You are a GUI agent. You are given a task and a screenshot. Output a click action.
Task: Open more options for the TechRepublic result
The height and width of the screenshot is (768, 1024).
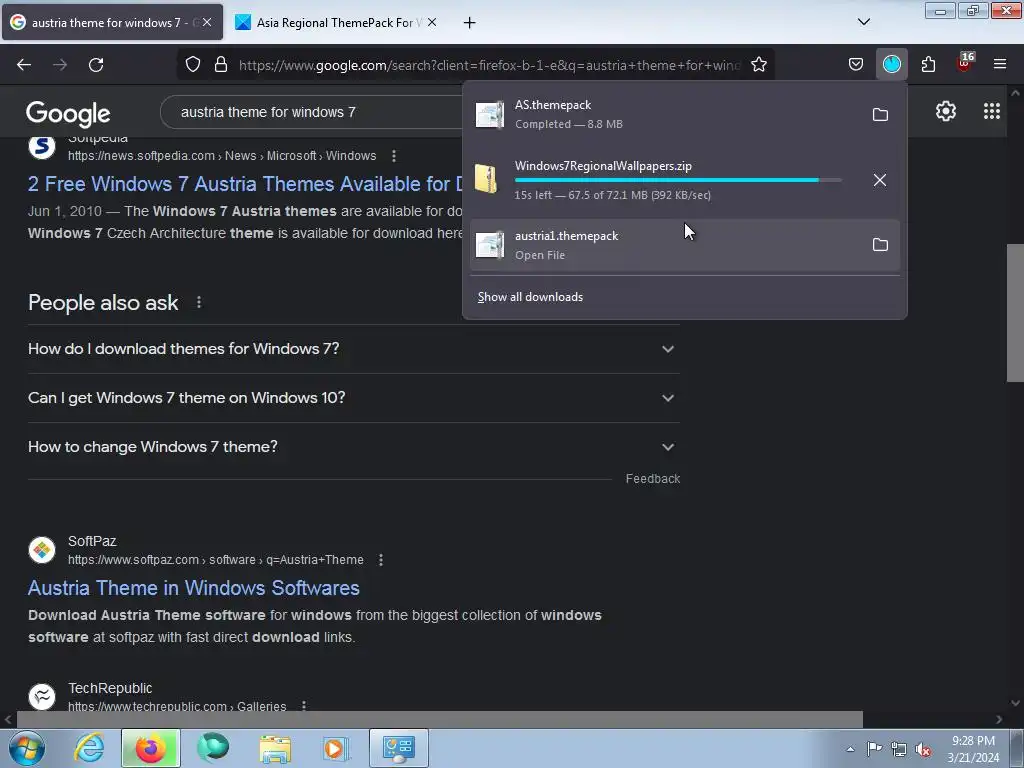304,706
